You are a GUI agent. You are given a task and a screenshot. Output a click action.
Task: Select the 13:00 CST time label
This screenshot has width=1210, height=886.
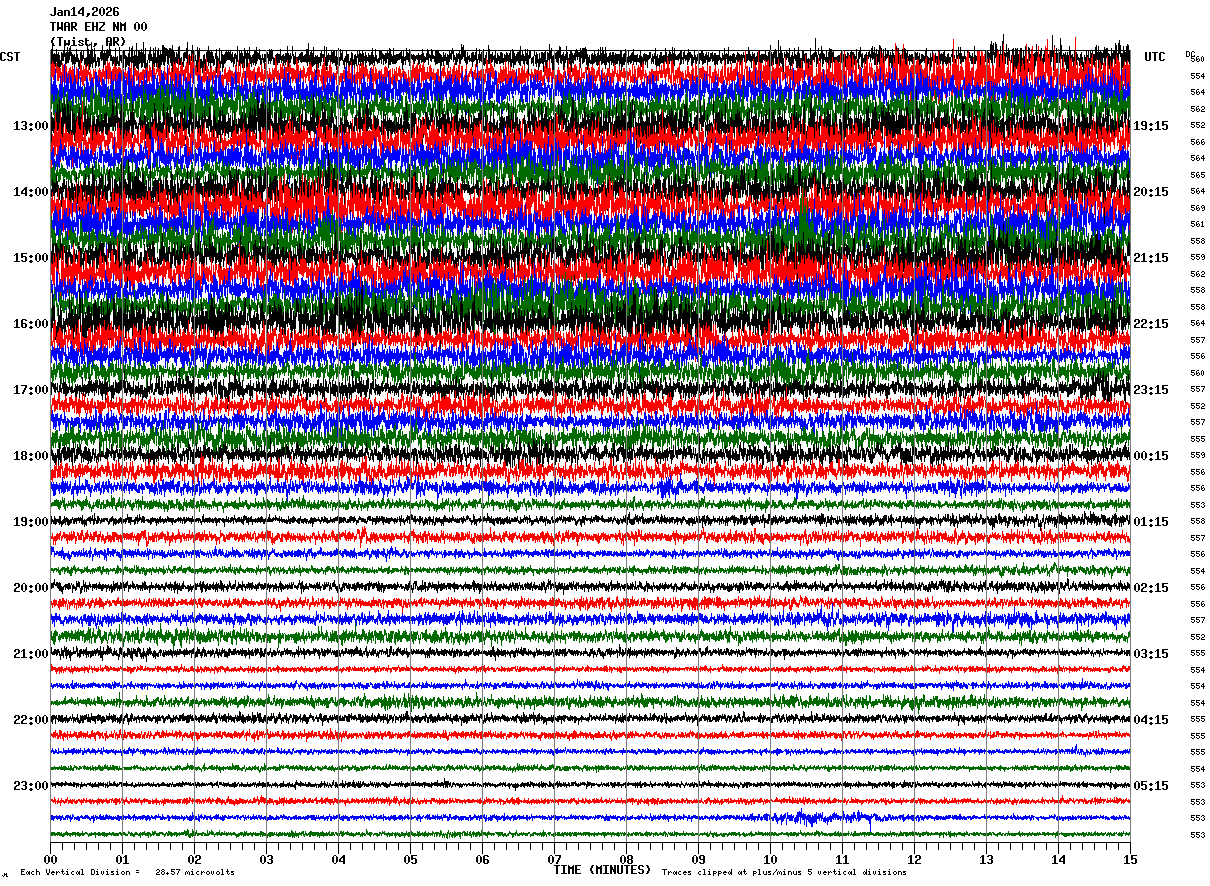click(31, 126)
